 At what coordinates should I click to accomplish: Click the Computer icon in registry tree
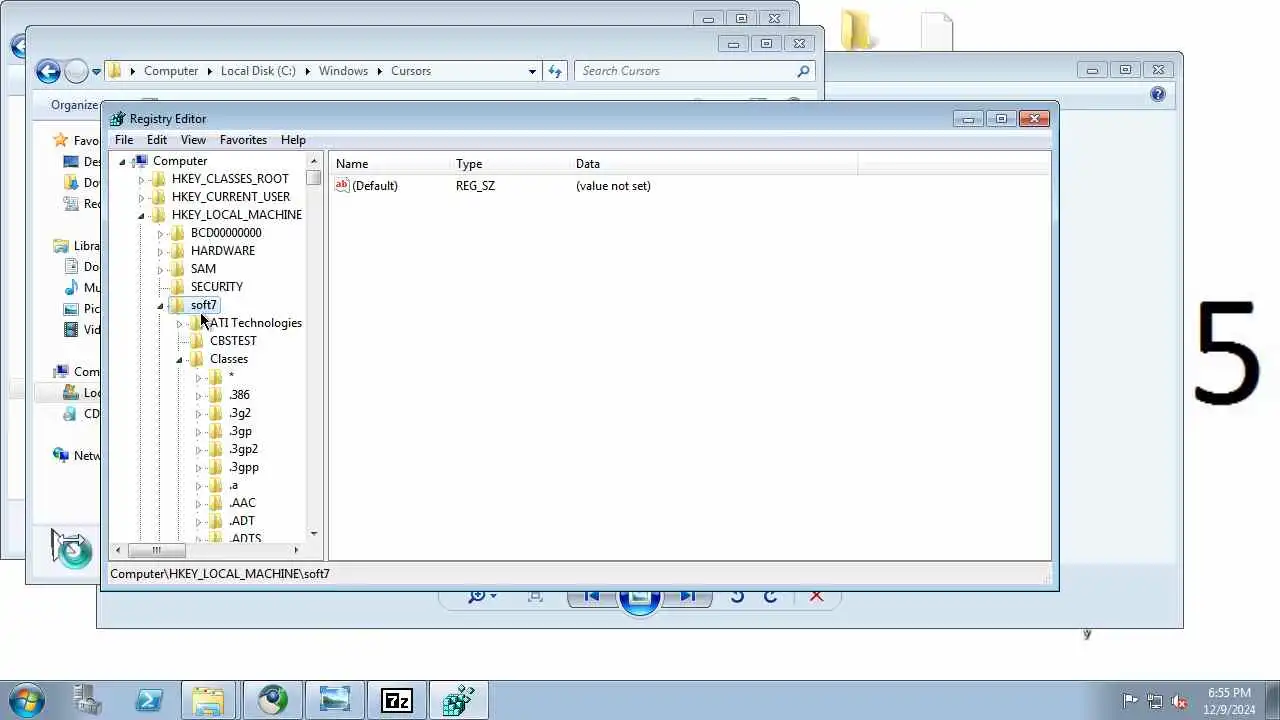click(x=141, y=161)
